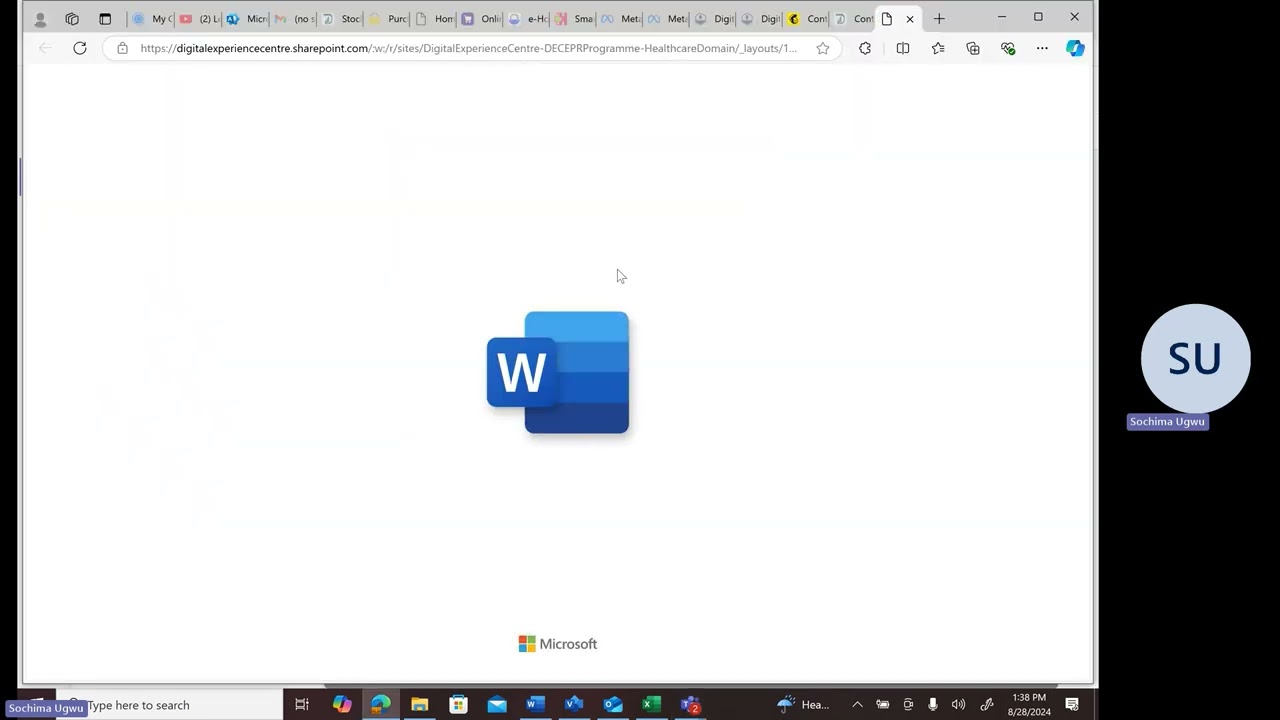The height and width of the screenshot is (720, 1280).
Task: Open Browser essentials icon
Action: [1008, 48]
